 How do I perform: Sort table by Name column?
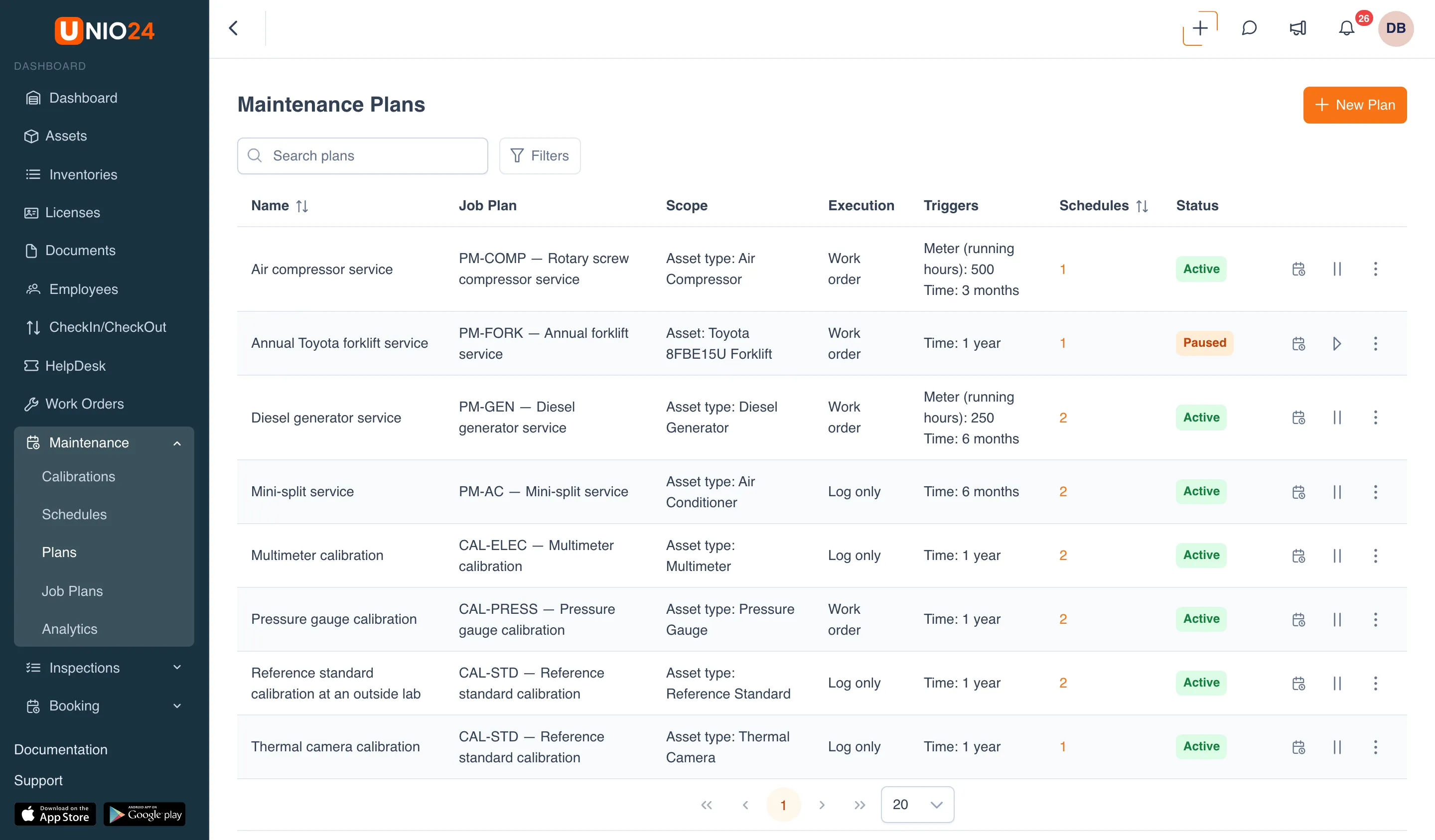tap(302, 206)
